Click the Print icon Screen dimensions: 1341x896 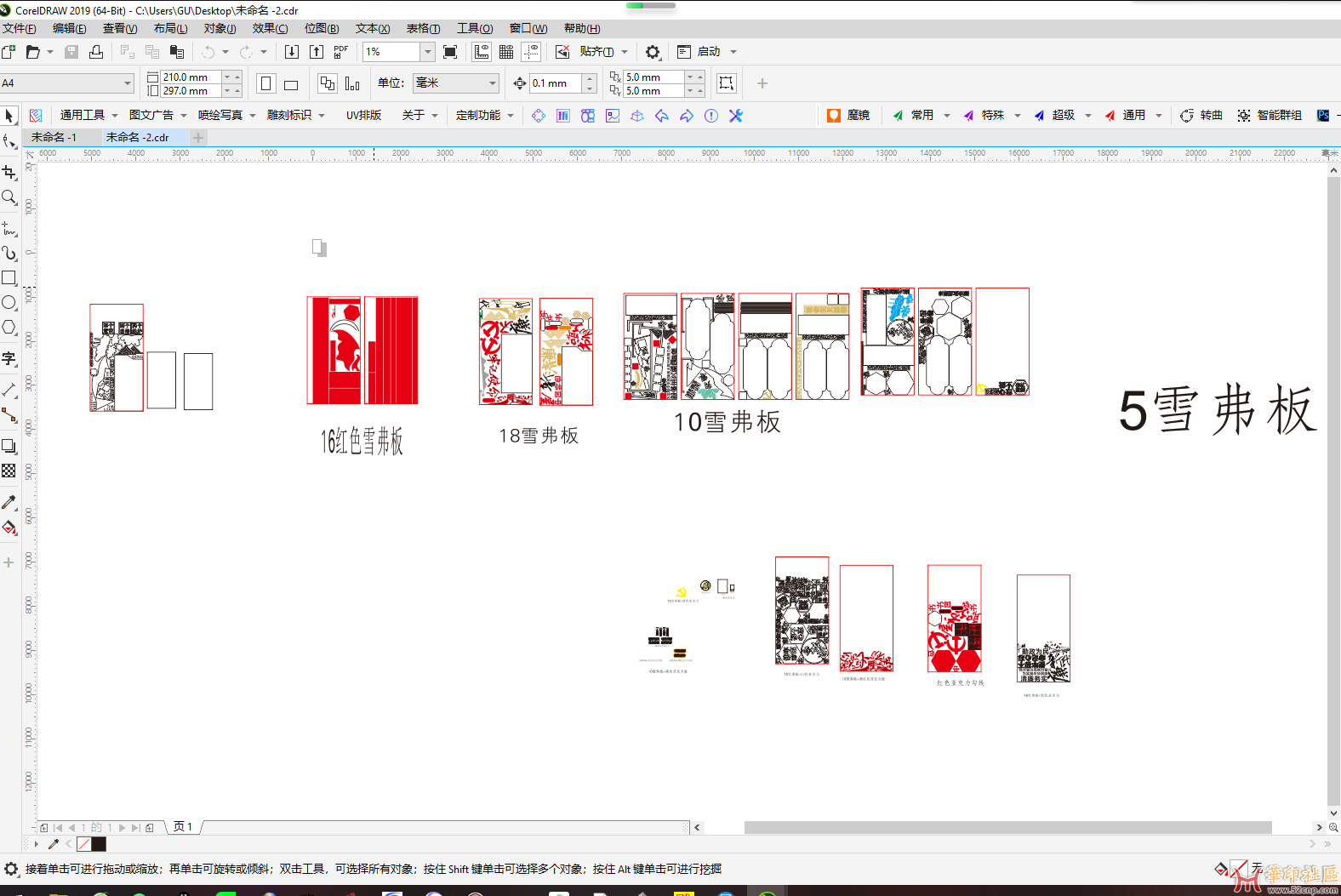[x=96, y=52]
